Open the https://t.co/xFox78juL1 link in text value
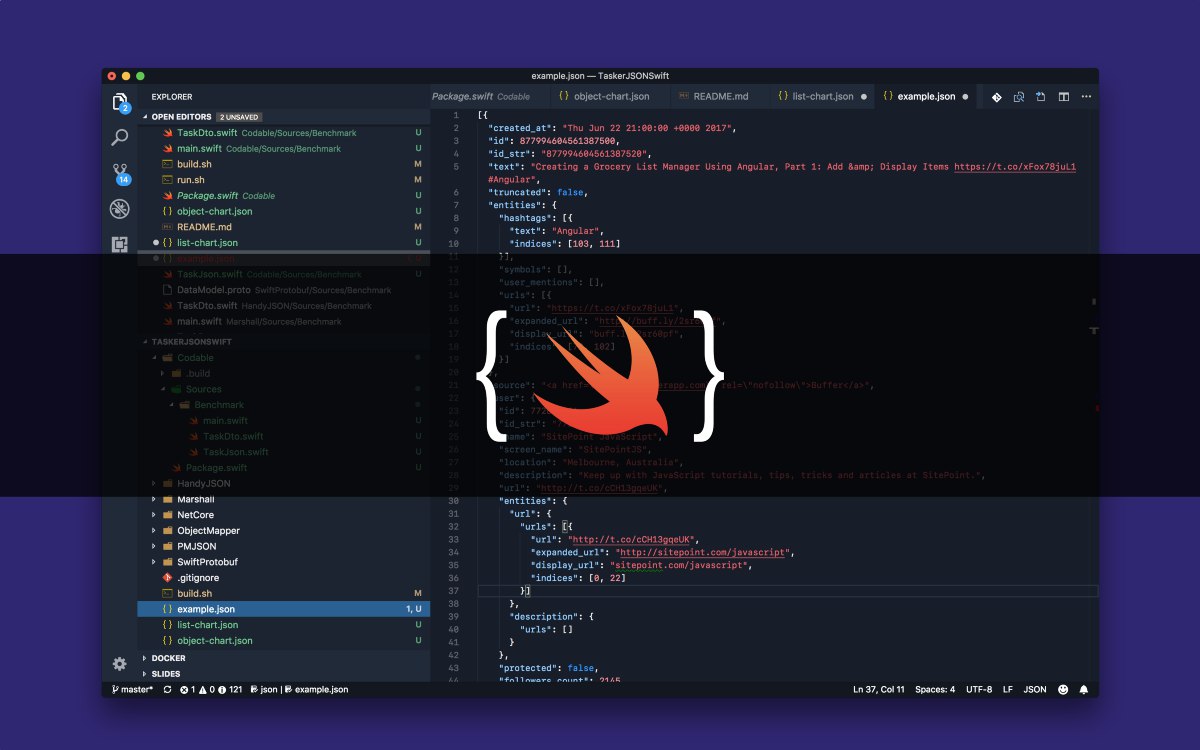This screenshot has height=750, width=1200. click(x=1015, y=167)
